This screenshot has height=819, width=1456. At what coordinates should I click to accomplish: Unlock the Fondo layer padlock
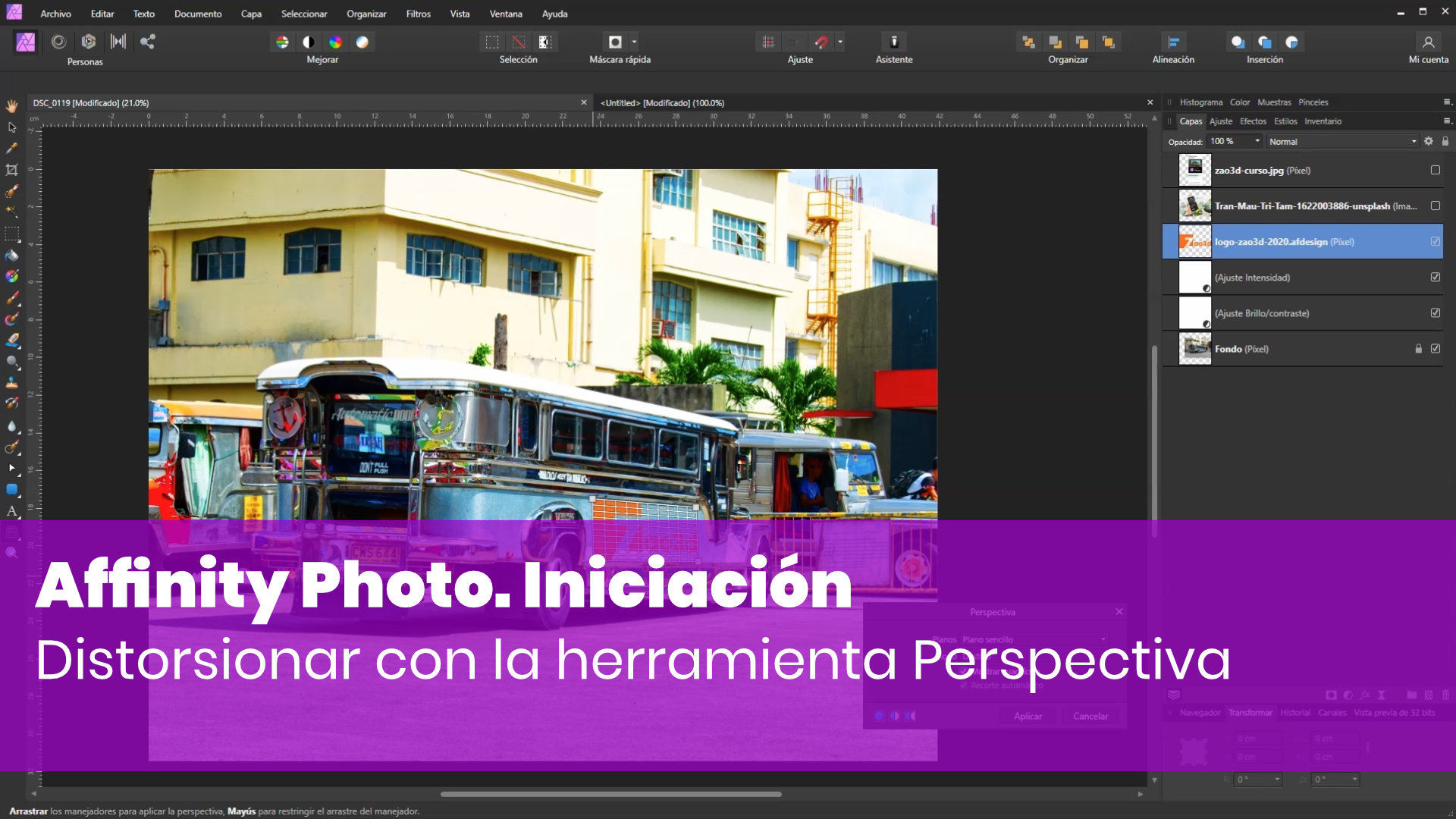(1418, 349)
